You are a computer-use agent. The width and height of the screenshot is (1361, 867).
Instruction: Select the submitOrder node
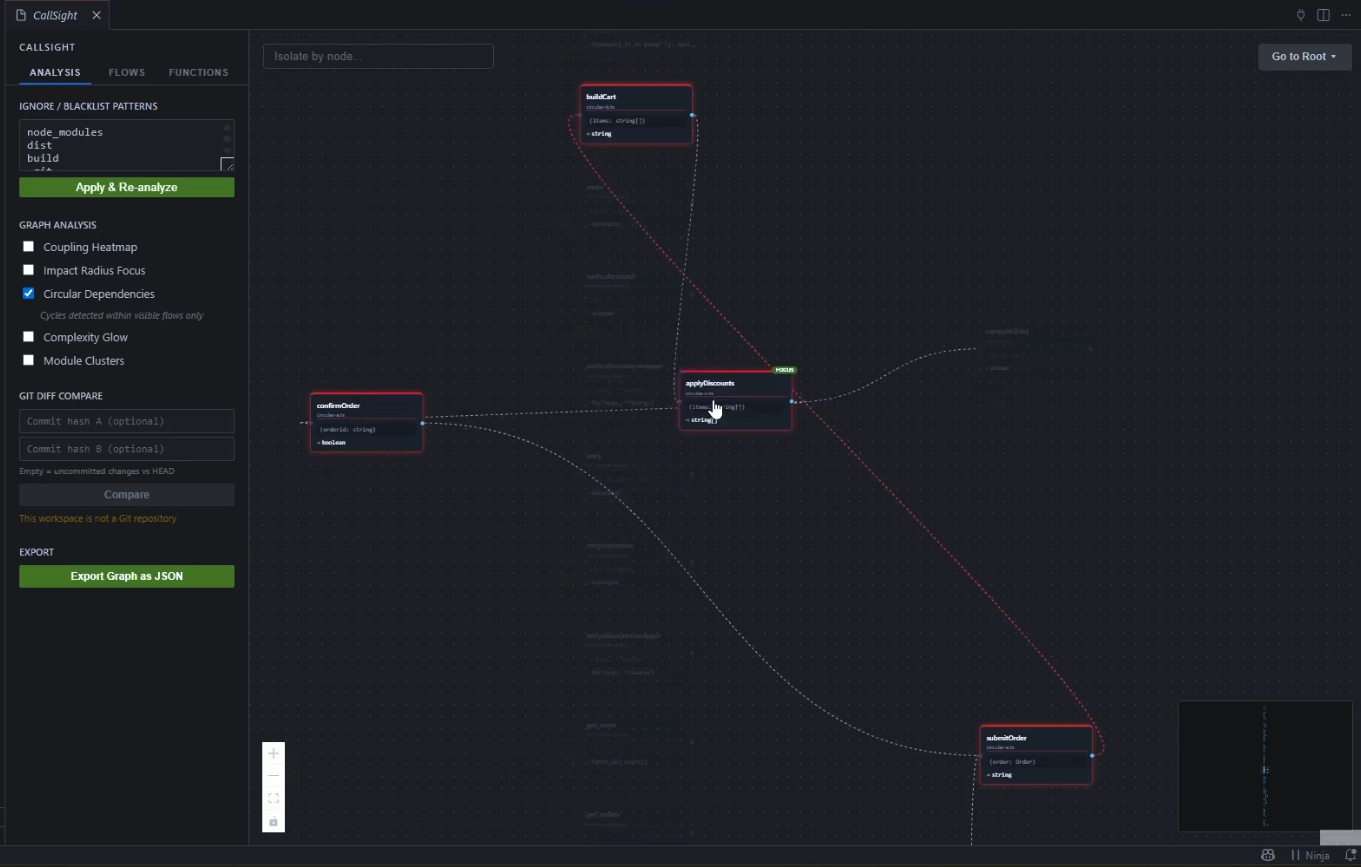[1036, 755]
